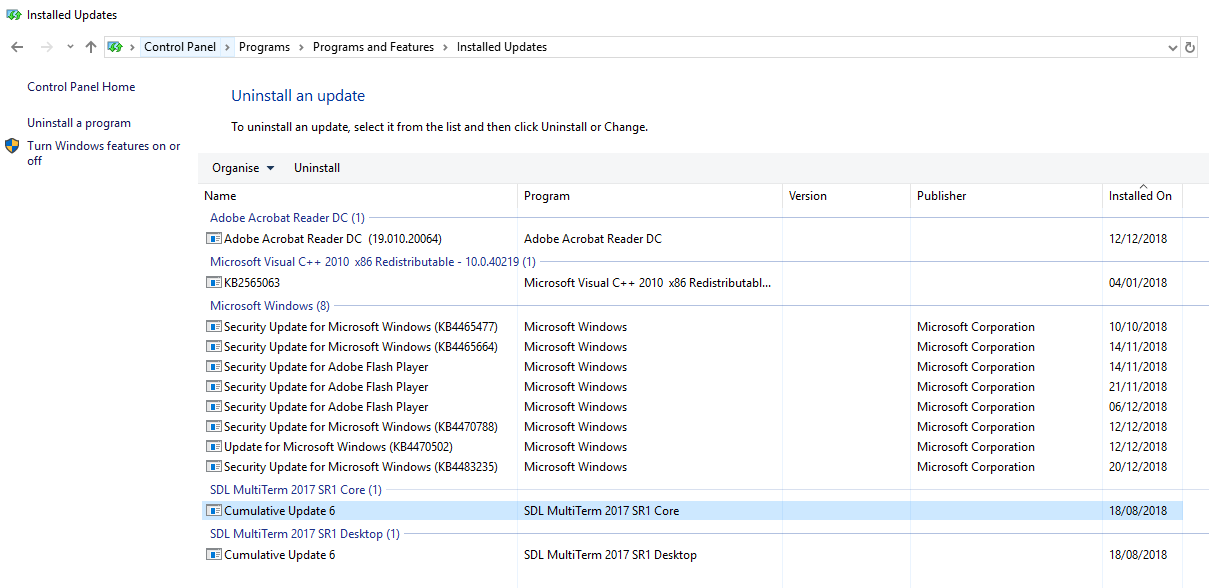The image size is (1209, 588).
Task: Click the Installed Updates title bar icon
Action: point(13,15)
